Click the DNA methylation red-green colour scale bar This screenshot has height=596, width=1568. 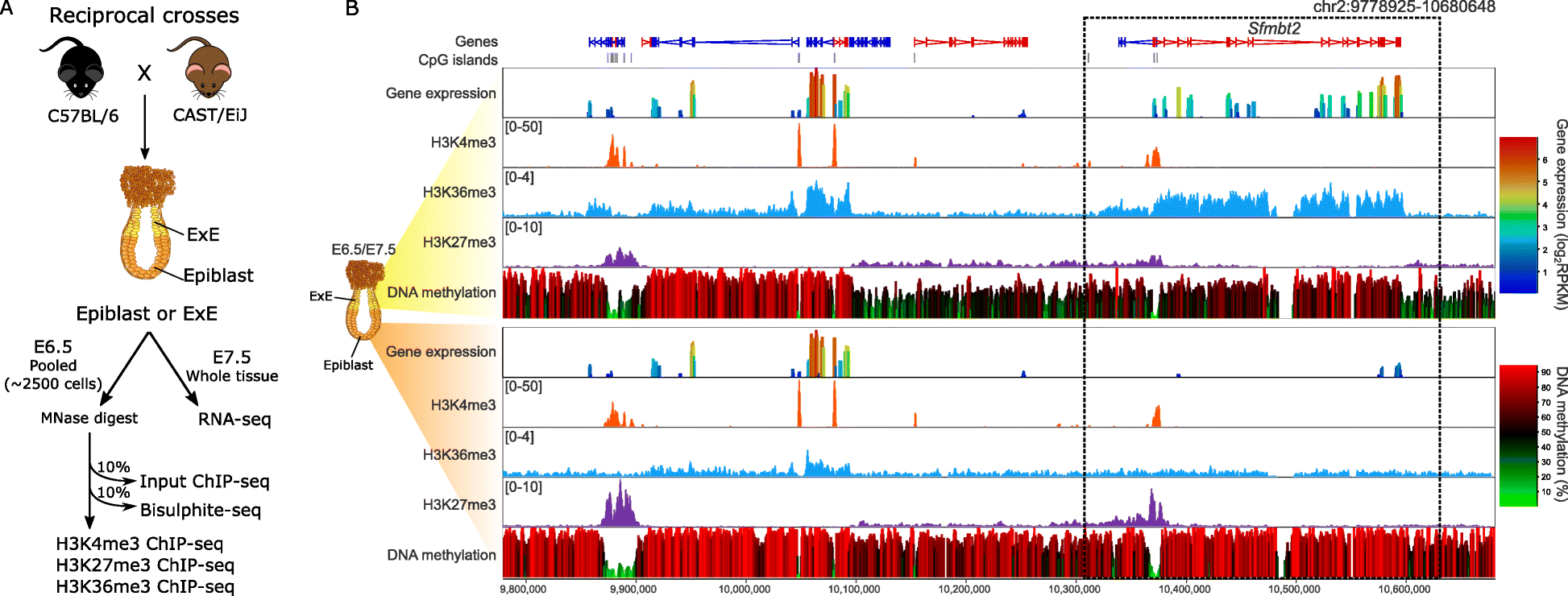click(1518, 436)
